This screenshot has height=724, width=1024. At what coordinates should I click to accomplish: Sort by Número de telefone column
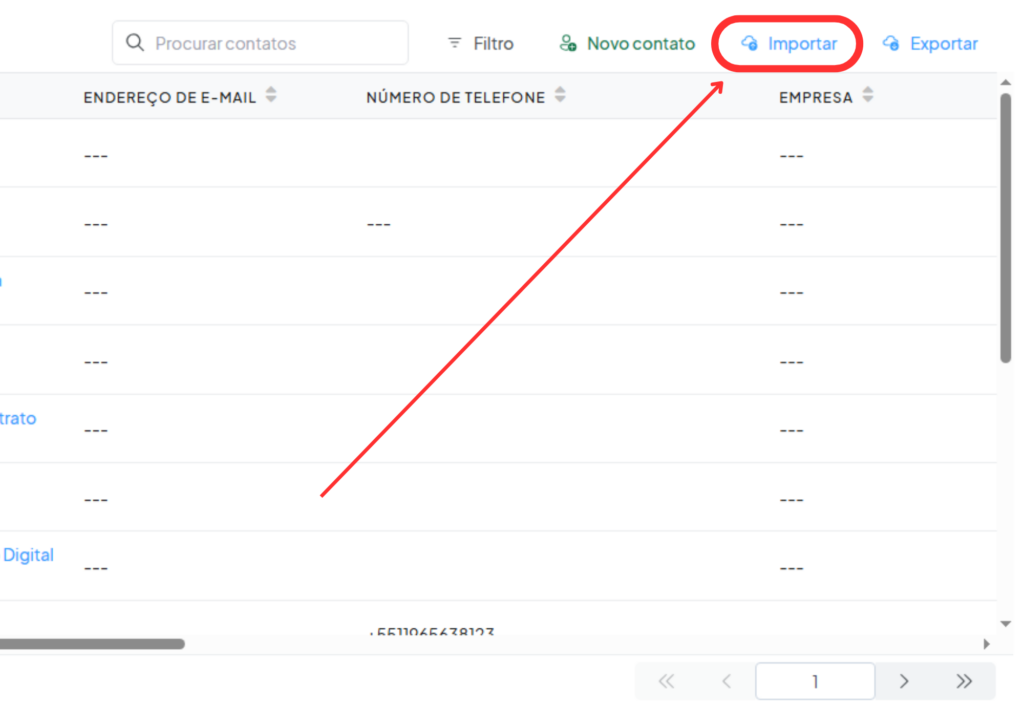(x=560, y=96)
